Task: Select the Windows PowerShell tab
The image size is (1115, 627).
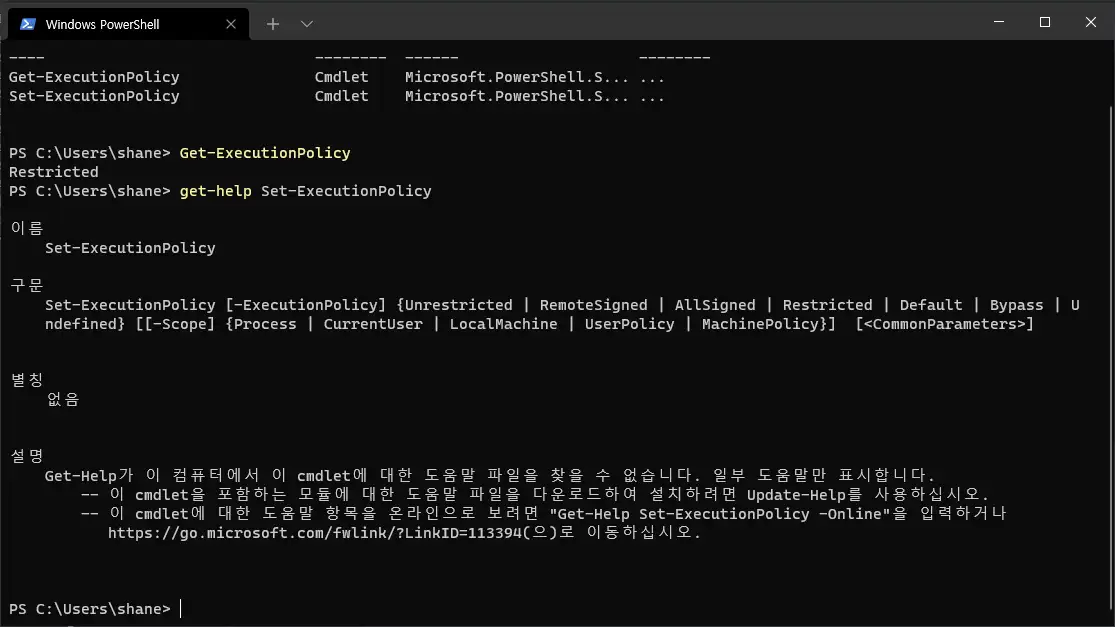Action: click(x=129, y=24)
